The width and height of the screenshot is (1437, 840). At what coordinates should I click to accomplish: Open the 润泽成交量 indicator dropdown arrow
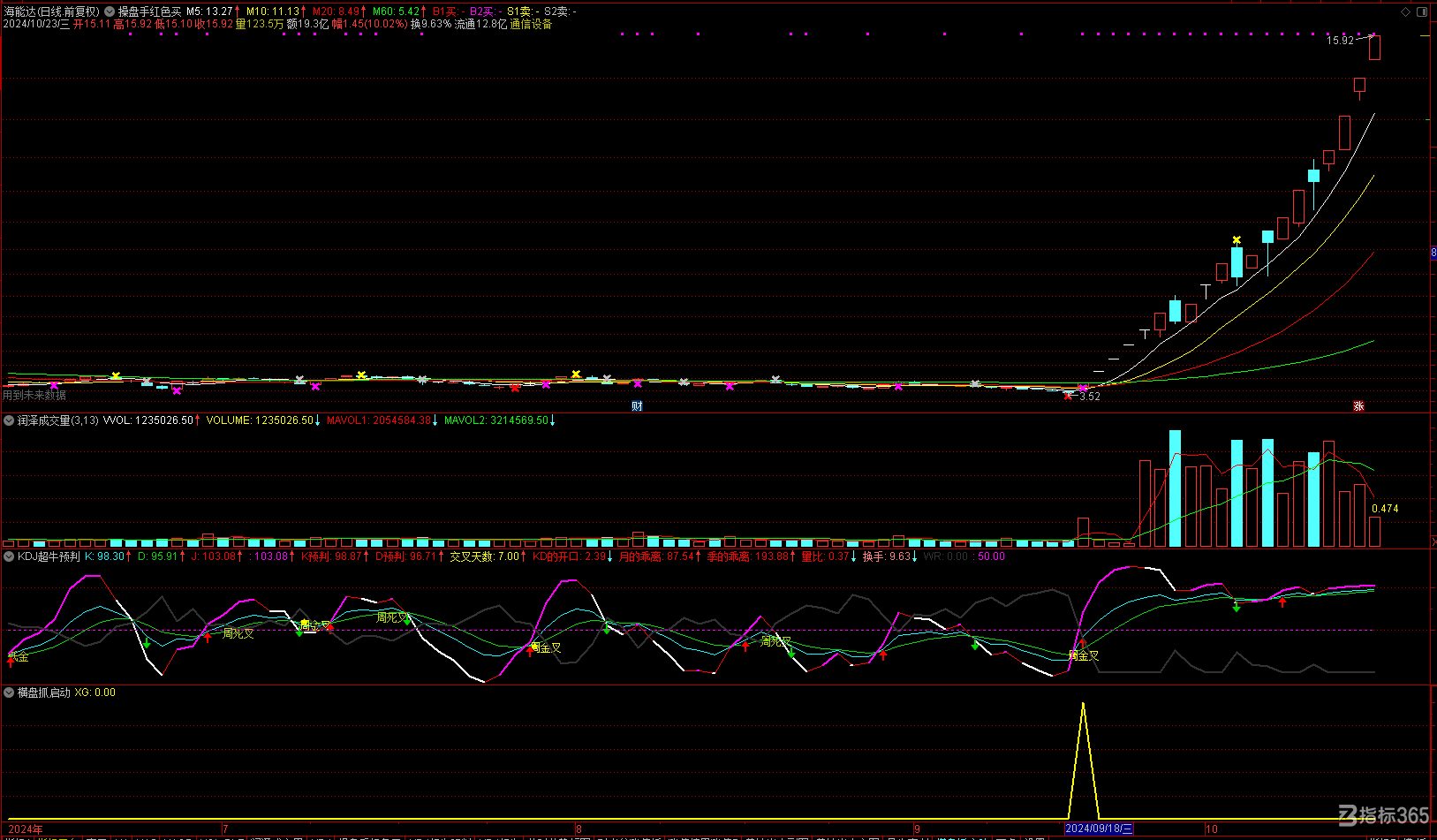coord(9,420)
